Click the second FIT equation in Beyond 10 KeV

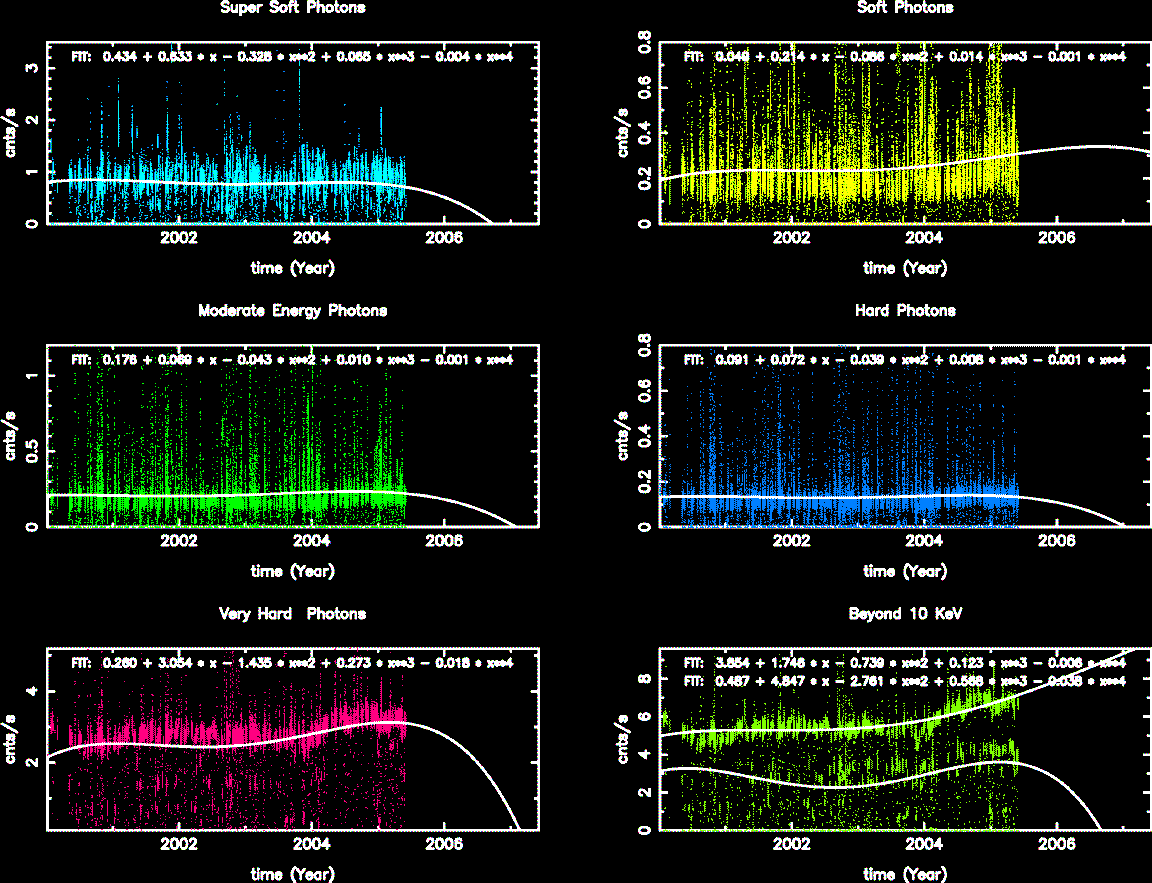click(905, 681)
